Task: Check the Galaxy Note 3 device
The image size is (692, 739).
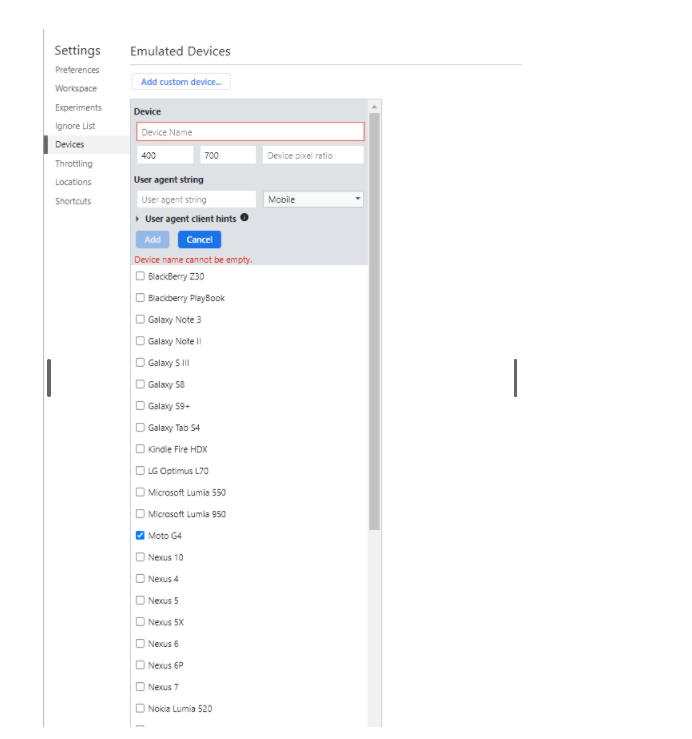Action: click(x=140, y=319)
